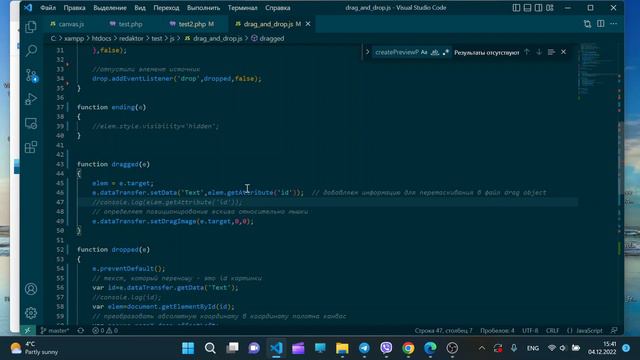Open the Правка menu
This screenshot has height=360, width=640.
pyautogui.click(x=74, y=8)
